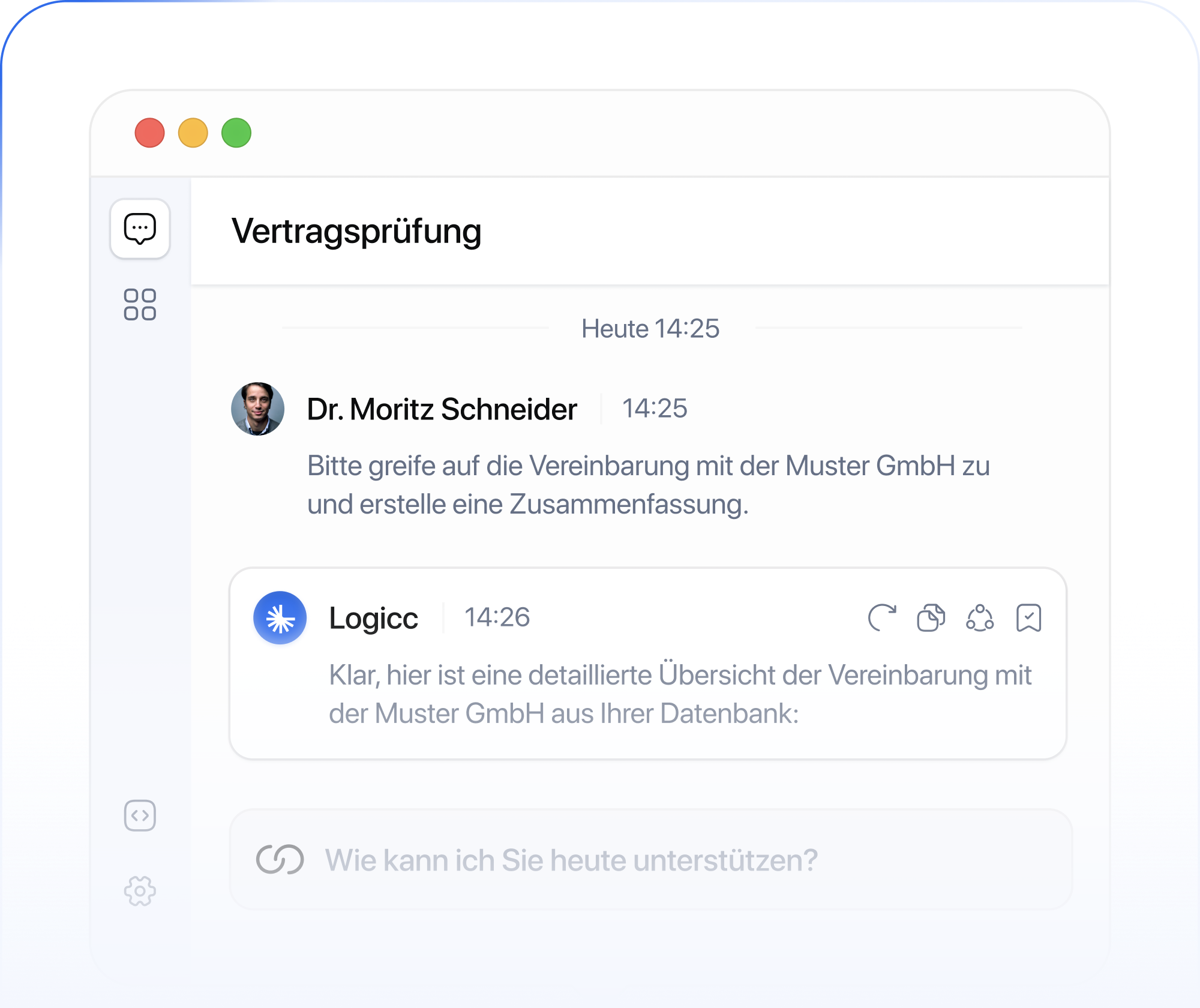
Task: Regenerate the Logicc response
Action: pos(882,617)
